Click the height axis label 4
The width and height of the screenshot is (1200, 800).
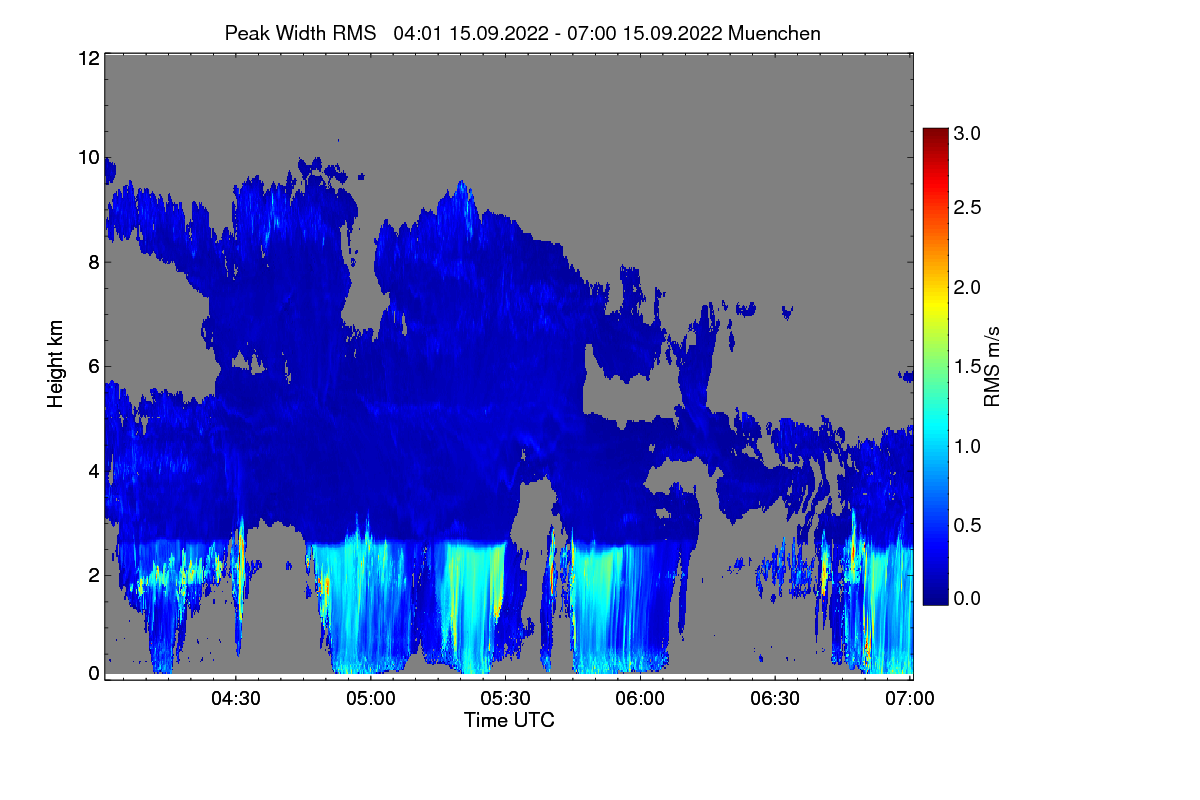[x=93, y=470]
